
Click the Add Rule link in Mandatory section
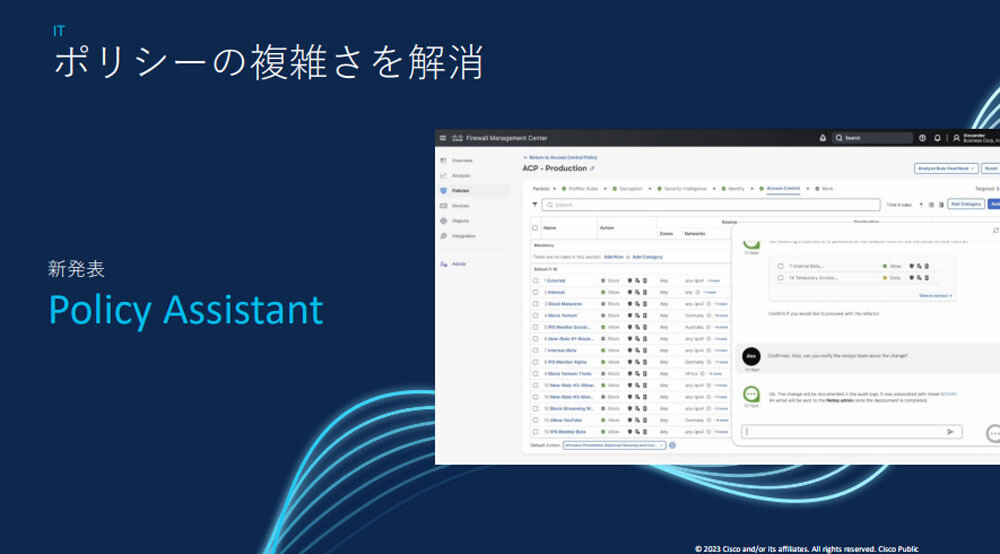click(x=614, y=257)
